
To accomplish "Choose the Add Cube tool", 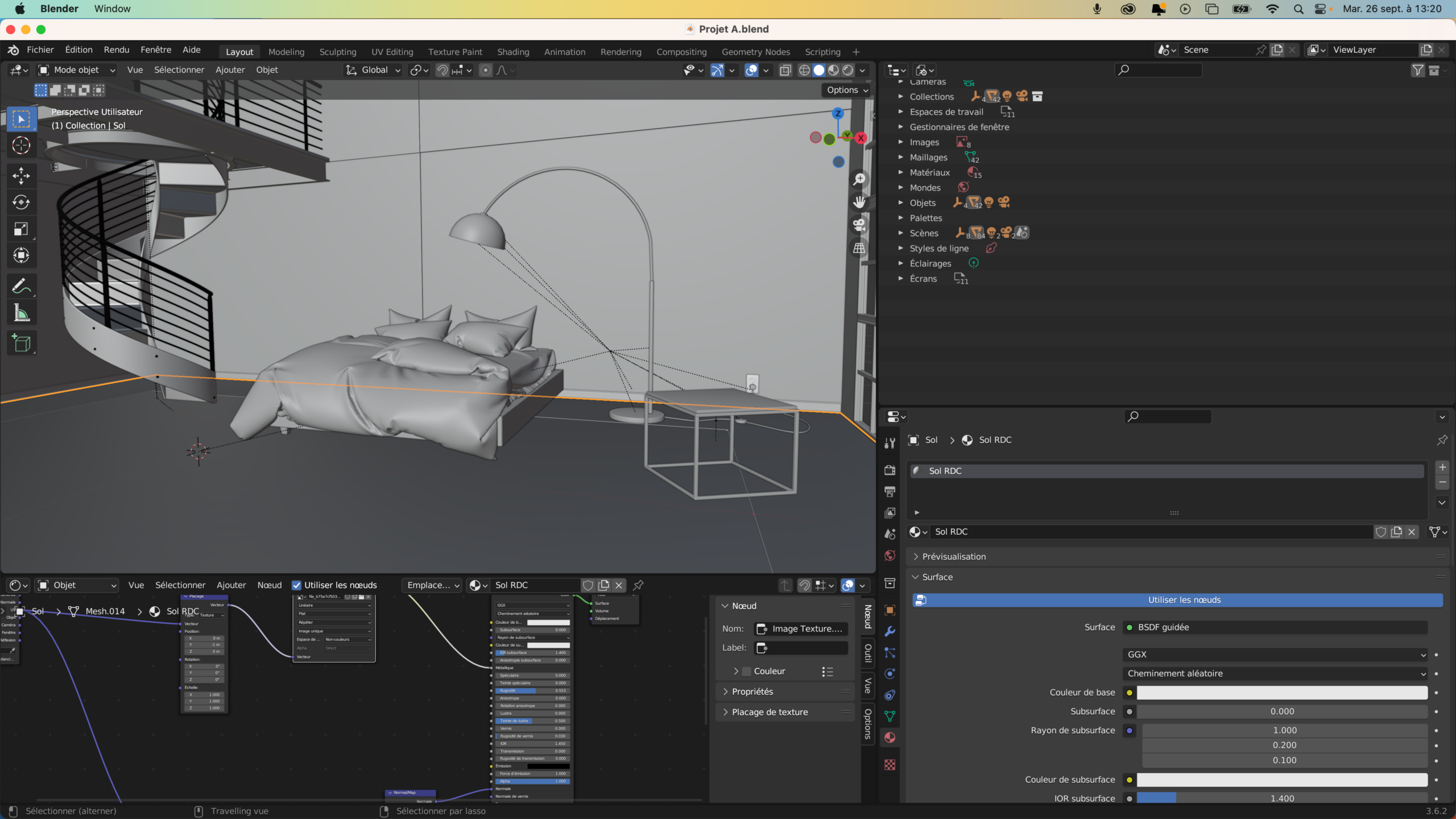I will point(21,344).
